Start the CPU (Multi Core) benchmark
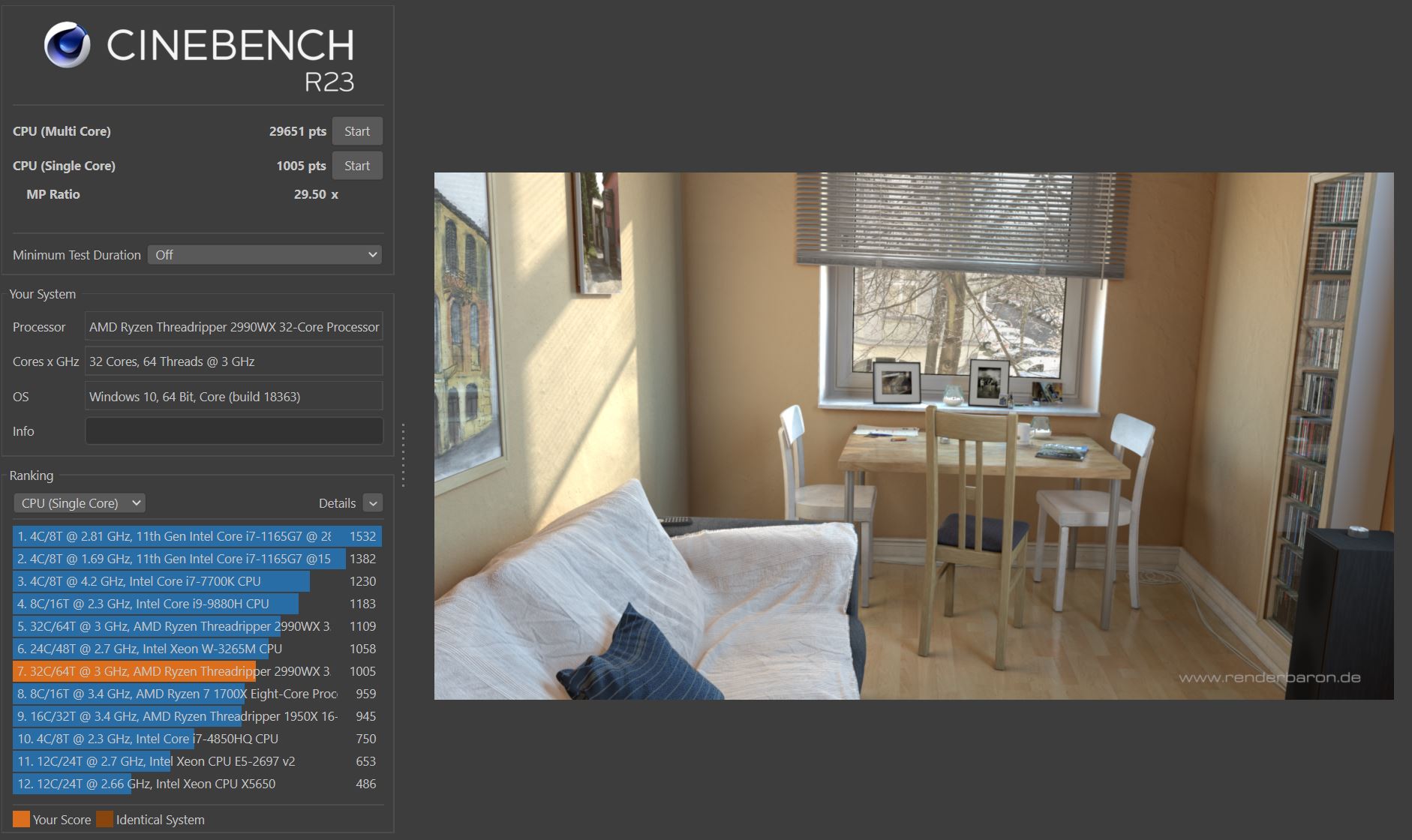This screenshot has height=840, width=1412. [x=357, y=130]
